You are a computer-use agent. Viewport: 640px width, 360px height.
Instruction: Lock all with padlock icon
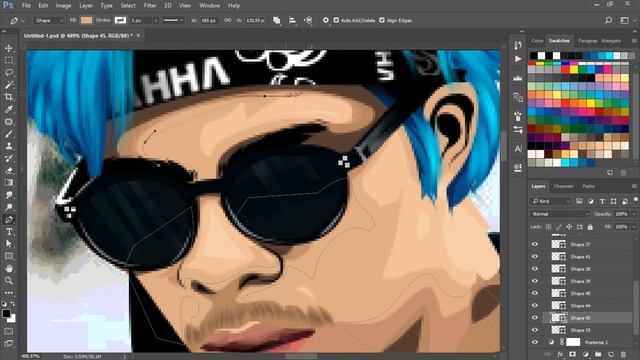tap(590, 227)
